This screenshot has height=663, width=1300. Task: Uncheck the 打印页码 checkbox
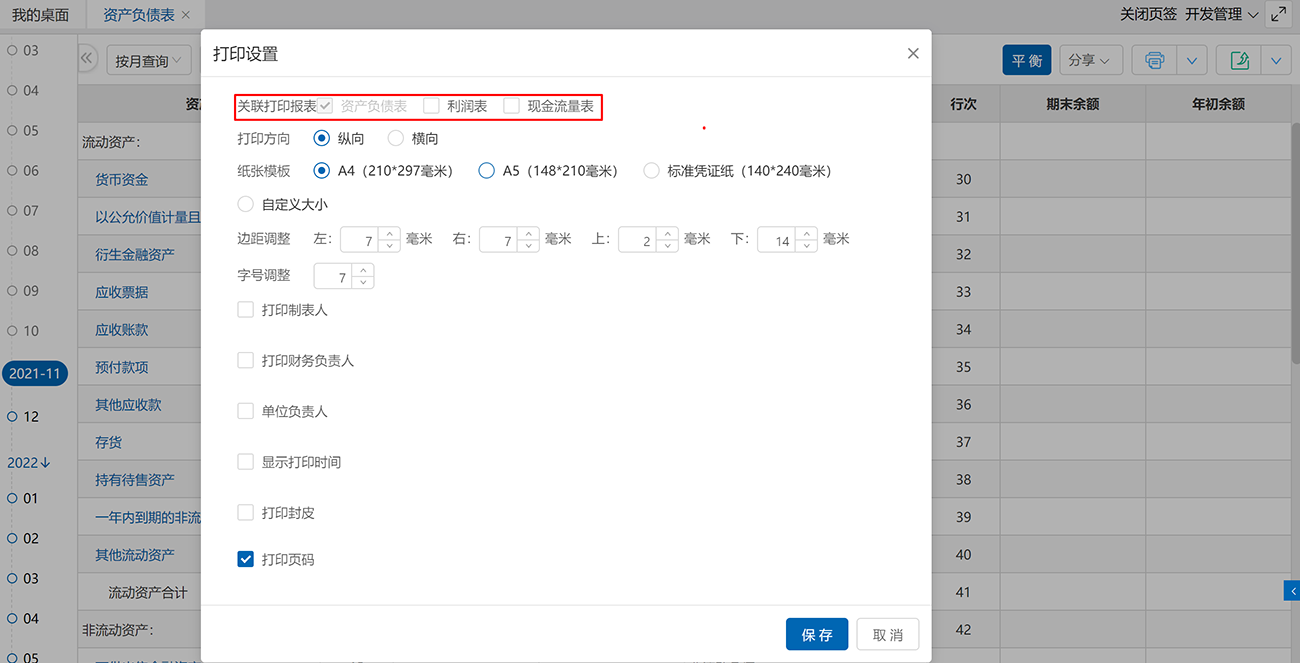[246, 559]
